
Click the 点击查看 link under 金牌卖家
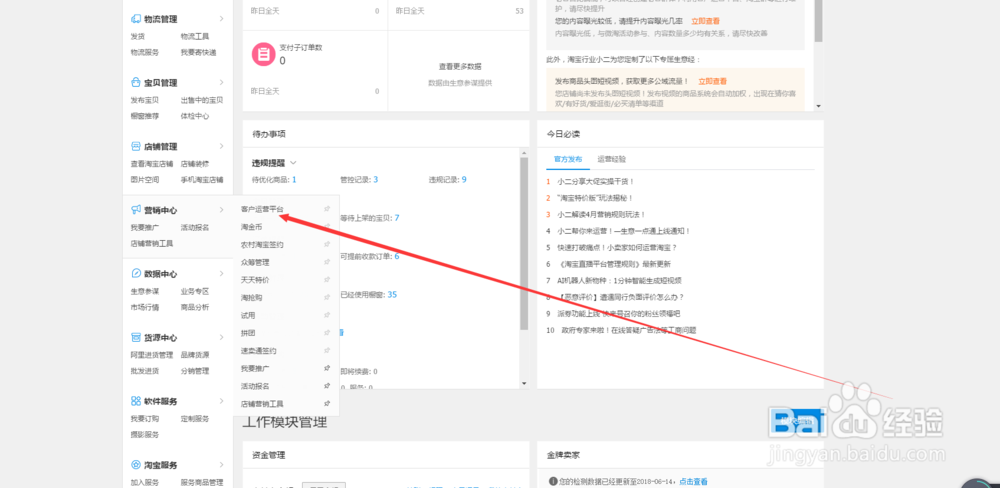(x=693, y=482)
